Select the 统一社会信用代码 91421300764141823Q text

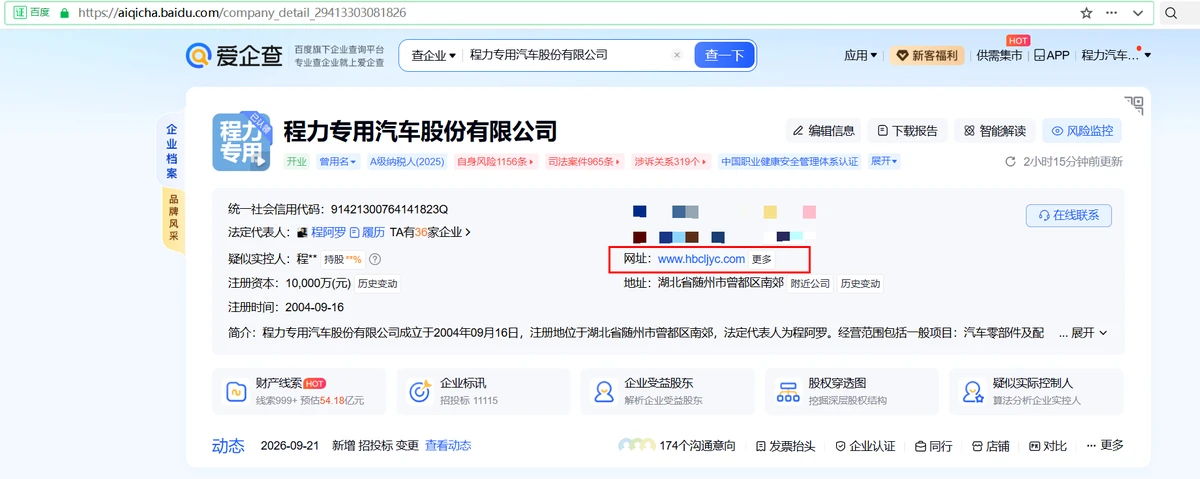(338, 209)
